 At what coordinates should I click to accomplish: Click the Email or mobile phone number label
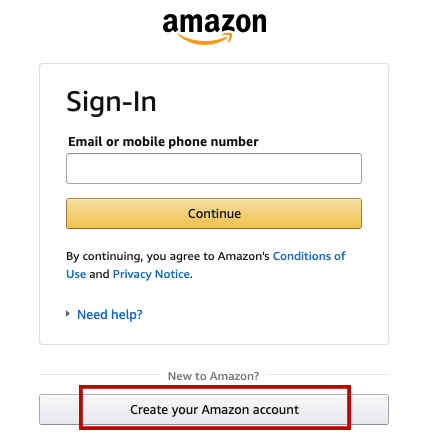click(x=163, y=141)
